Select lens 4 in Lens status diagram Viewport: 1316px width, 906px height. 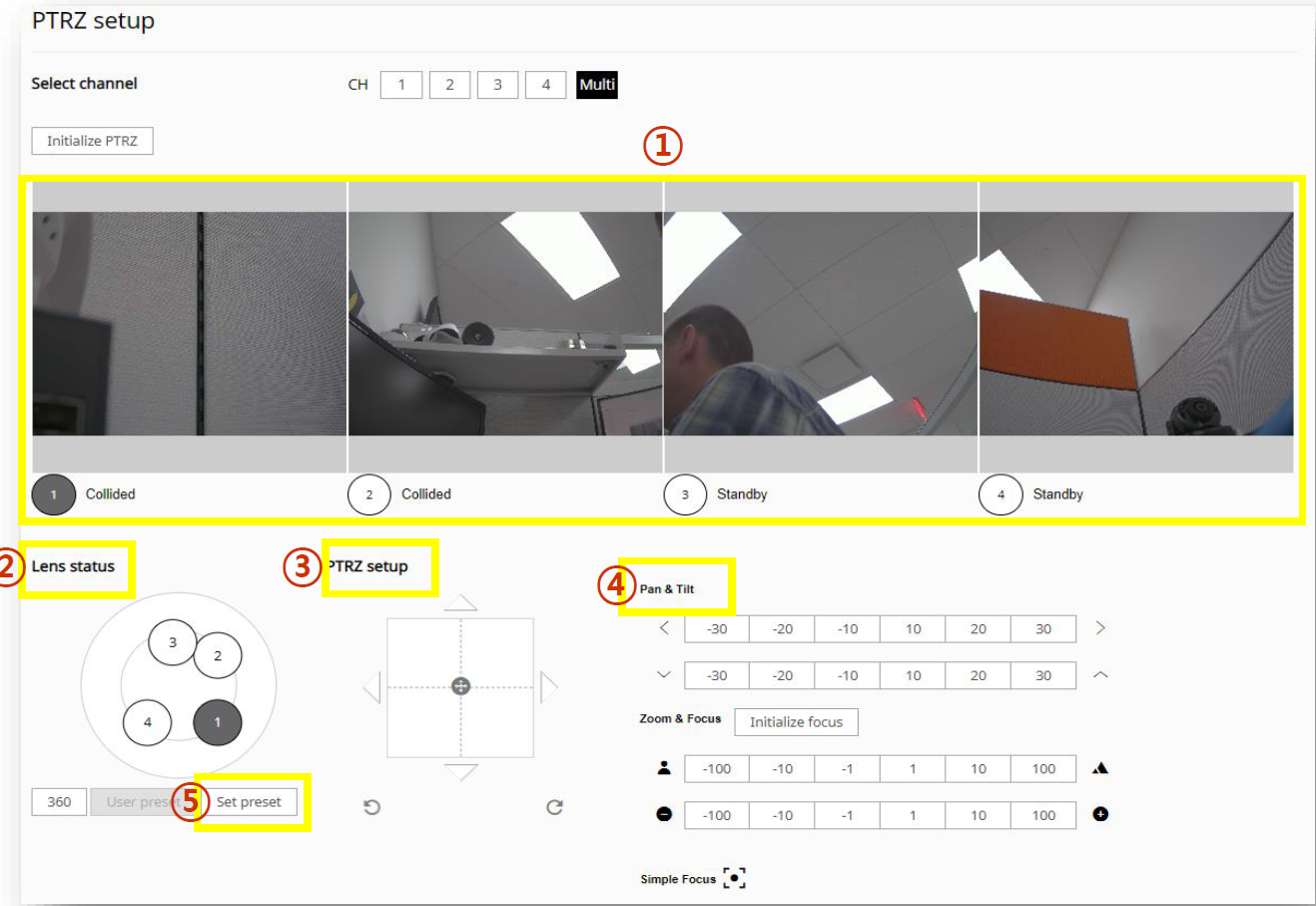[x=148, y=721]
